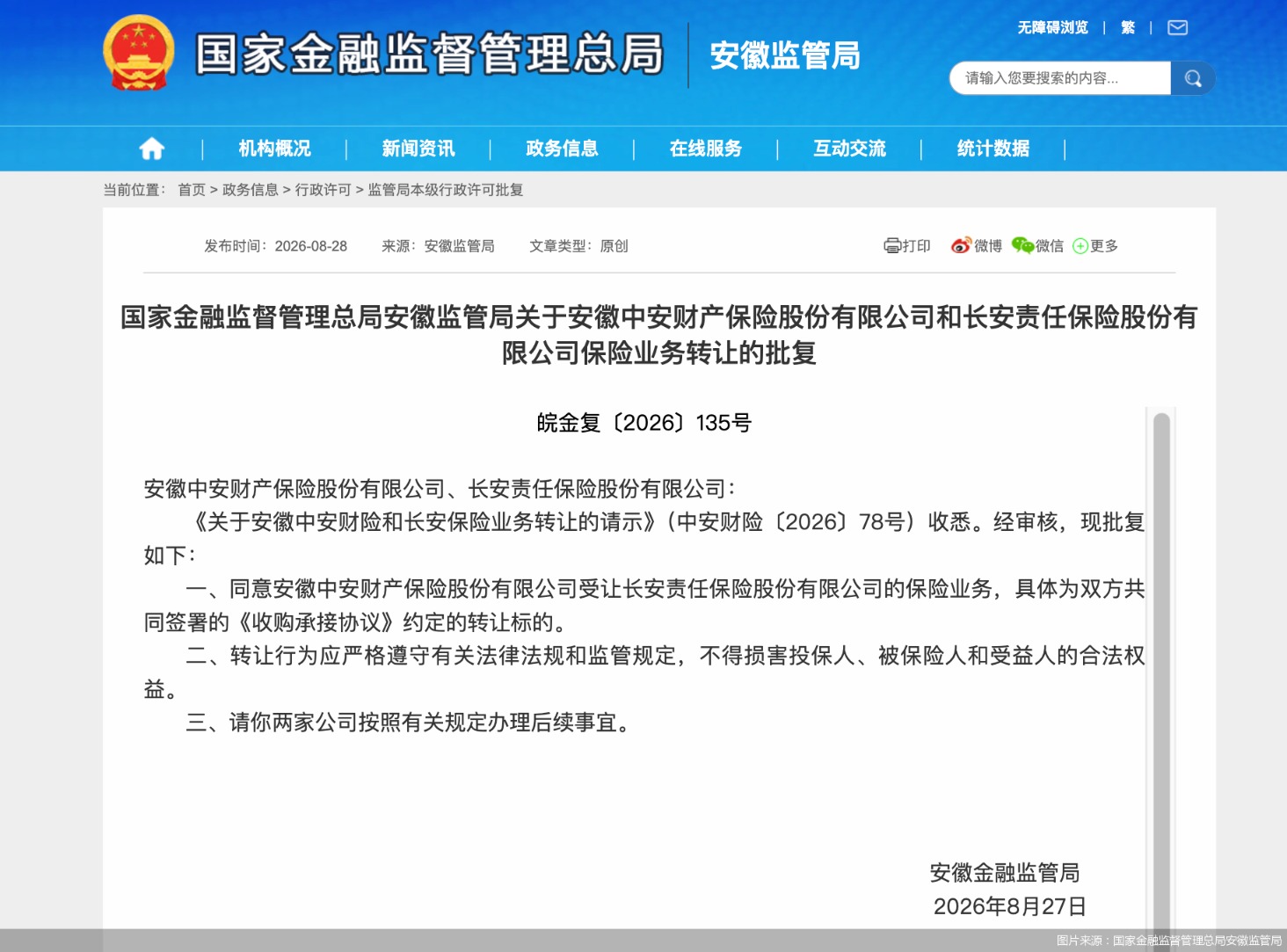Open the 互动交流 menu
This screenshot has height=952, width=1287.
(x=849, y=149)
